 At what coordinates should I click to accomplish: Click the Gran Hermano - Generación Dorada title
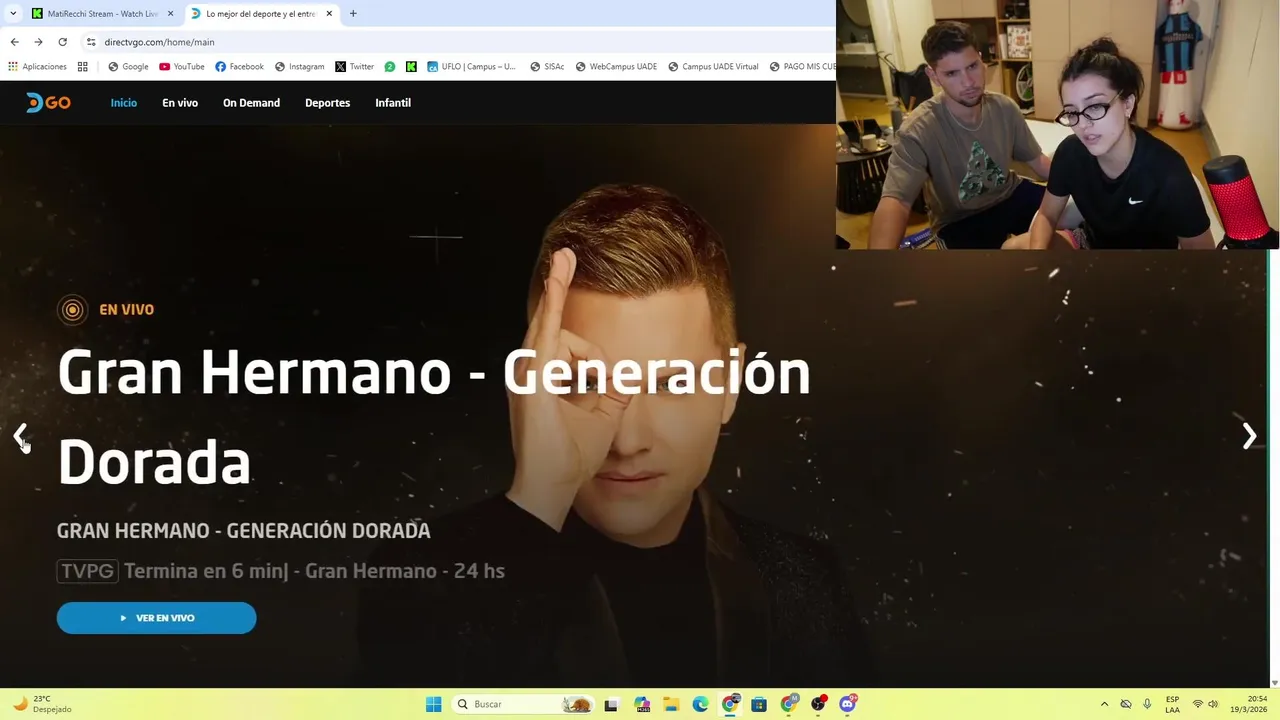pyautogui.click(x=433, y=417)
